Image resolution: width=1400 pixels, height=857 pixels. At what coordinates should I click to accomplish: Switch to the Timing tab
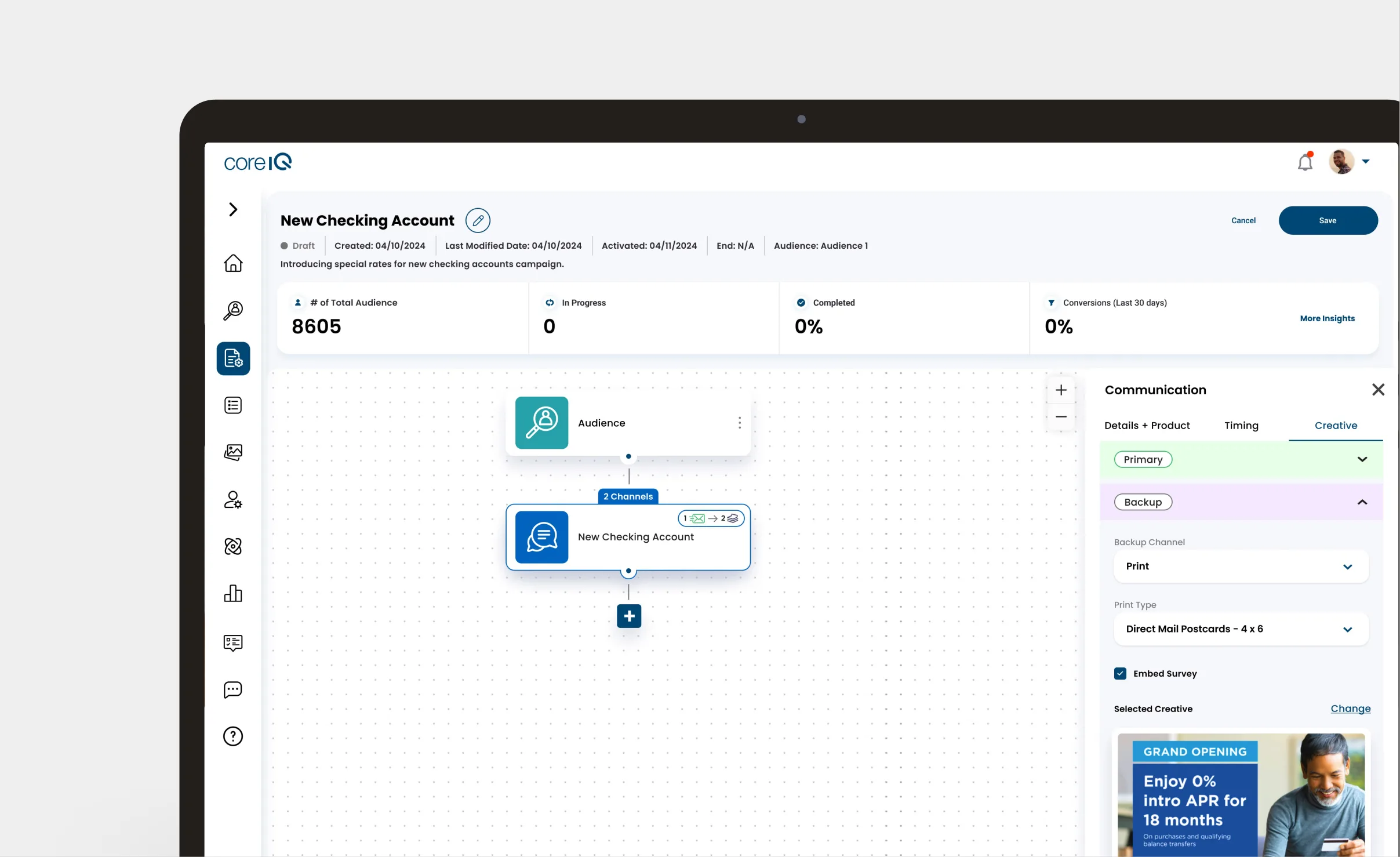pos(1241,426)
